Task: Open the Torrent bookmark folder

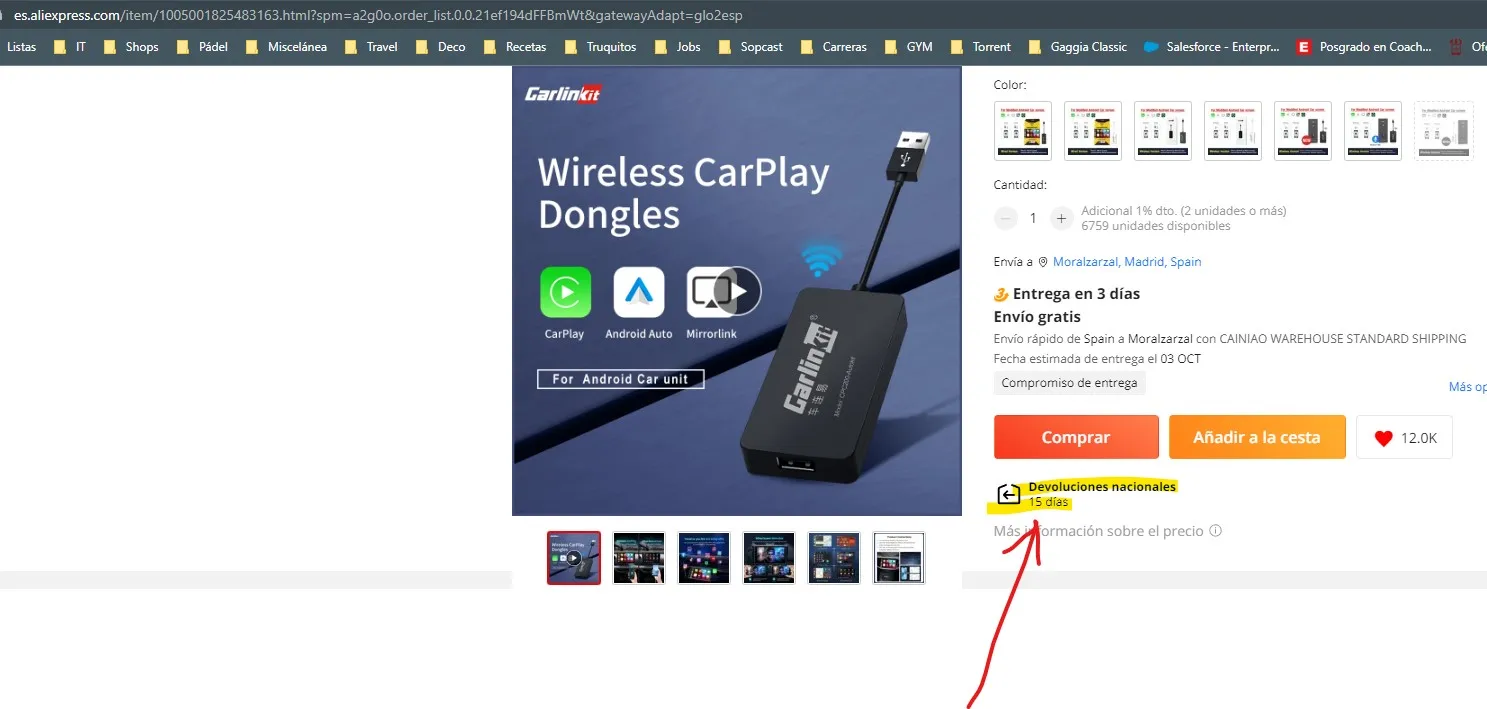Action: click(980, 47)
